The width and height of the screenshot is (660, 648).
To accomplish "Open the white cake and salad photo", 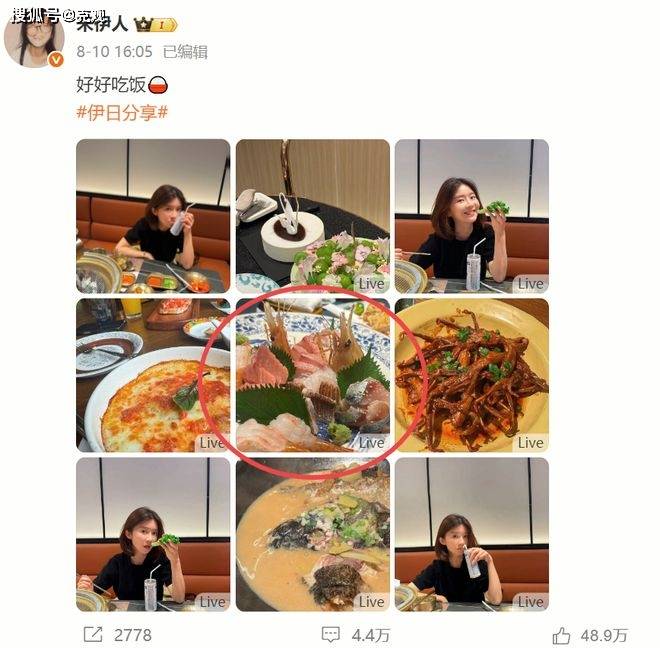I will click(x=313, y=216).
